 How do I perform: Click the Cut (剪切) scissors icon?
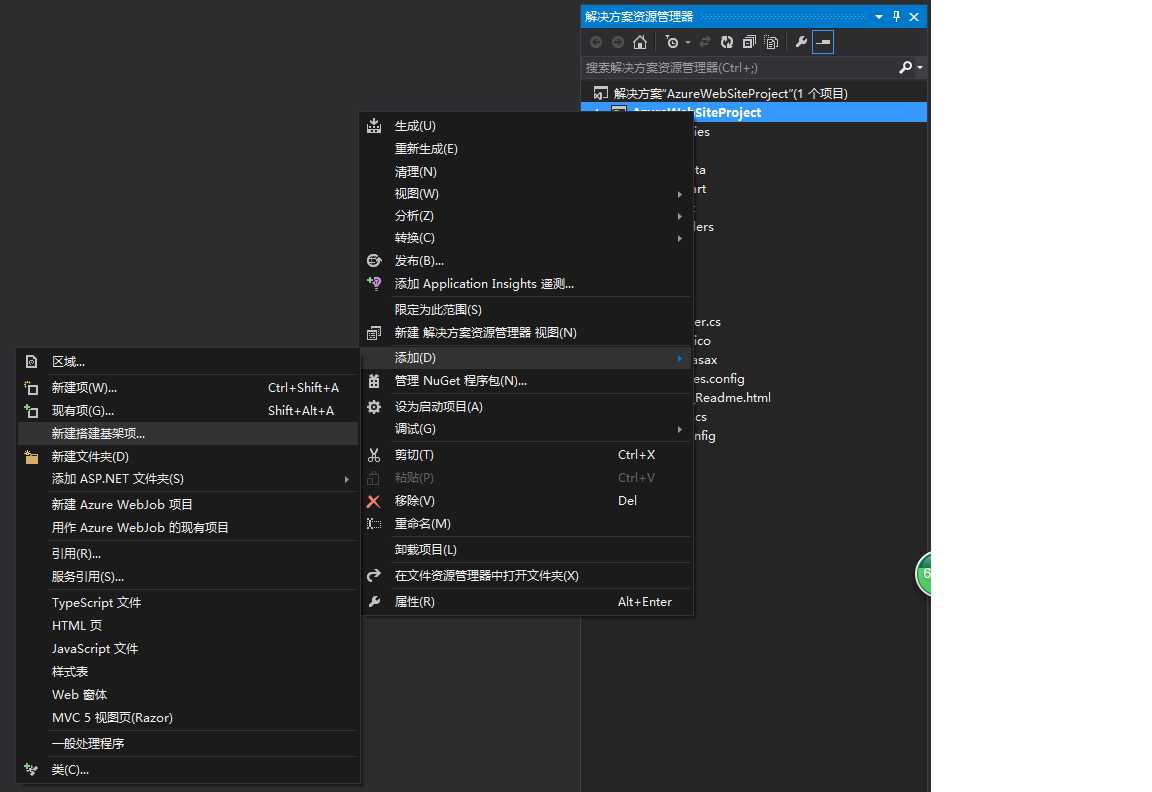(374, 455)
